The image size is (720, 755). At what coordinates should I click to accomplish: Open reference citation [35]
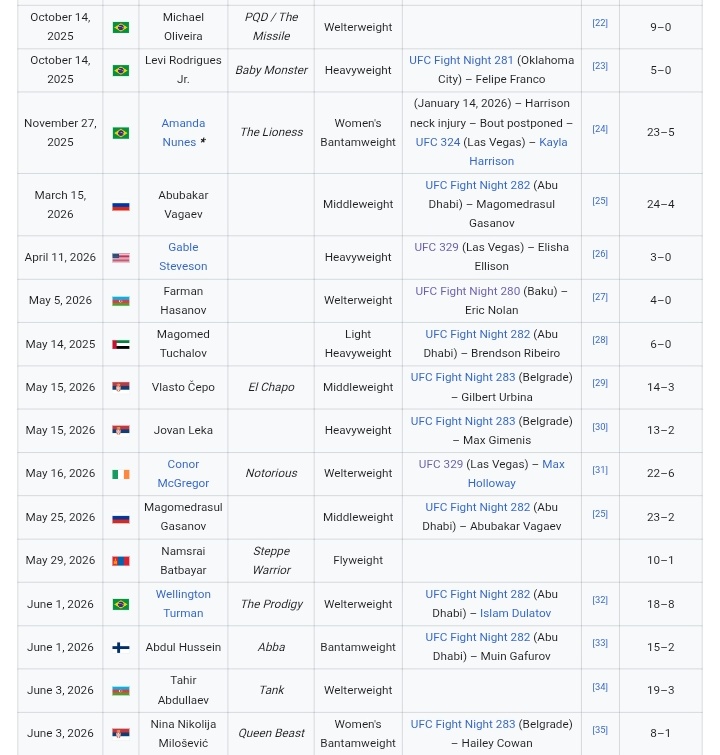point(600,730)
